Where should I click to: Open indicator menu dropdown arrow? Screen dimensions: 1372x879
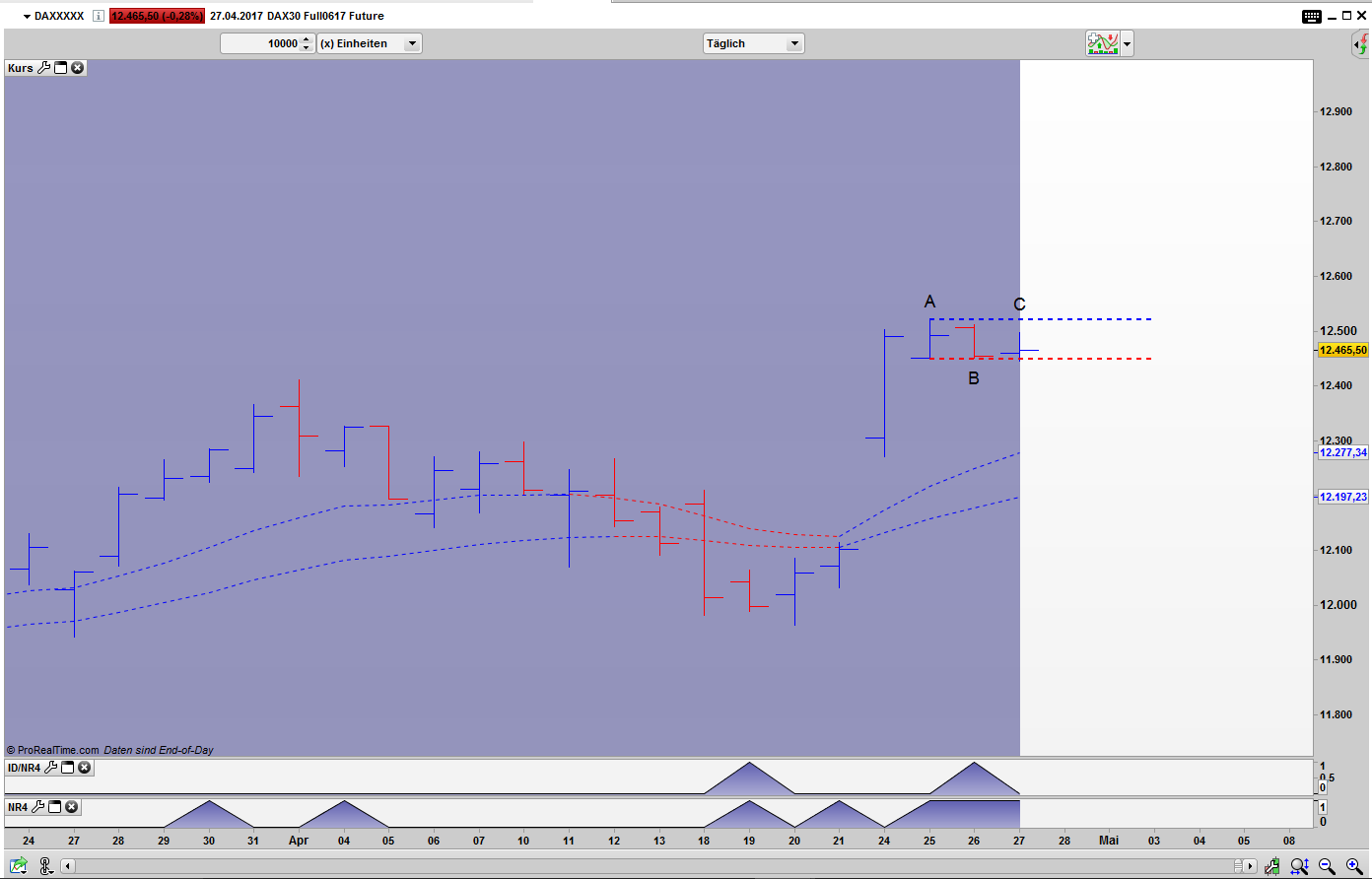(x=1127, y=43)
